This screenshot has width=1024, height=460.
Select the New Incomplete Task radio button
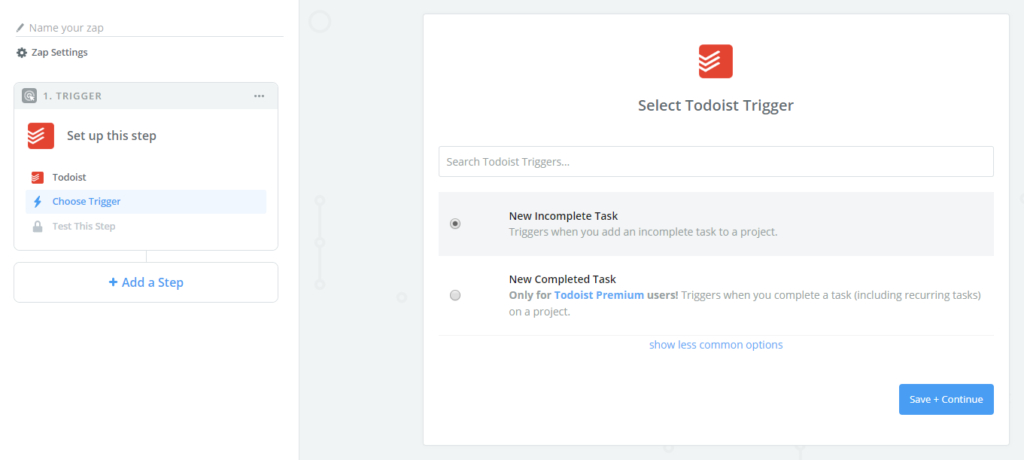click(x=456, y=224)
